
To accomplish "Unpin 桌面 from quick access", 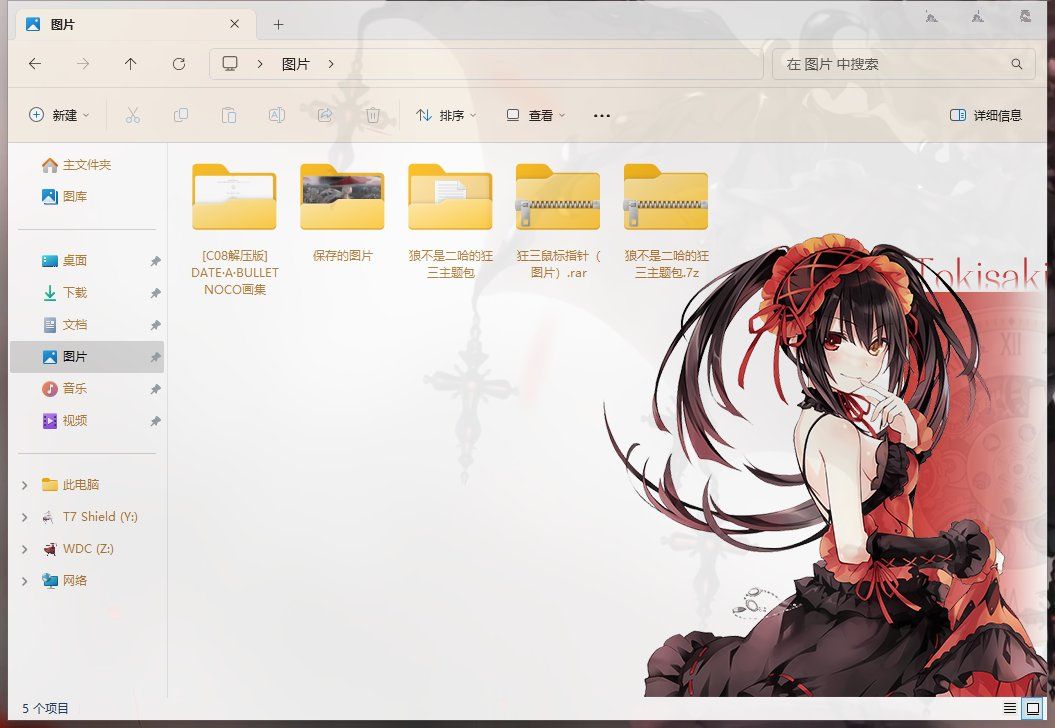I will (155, 261).
